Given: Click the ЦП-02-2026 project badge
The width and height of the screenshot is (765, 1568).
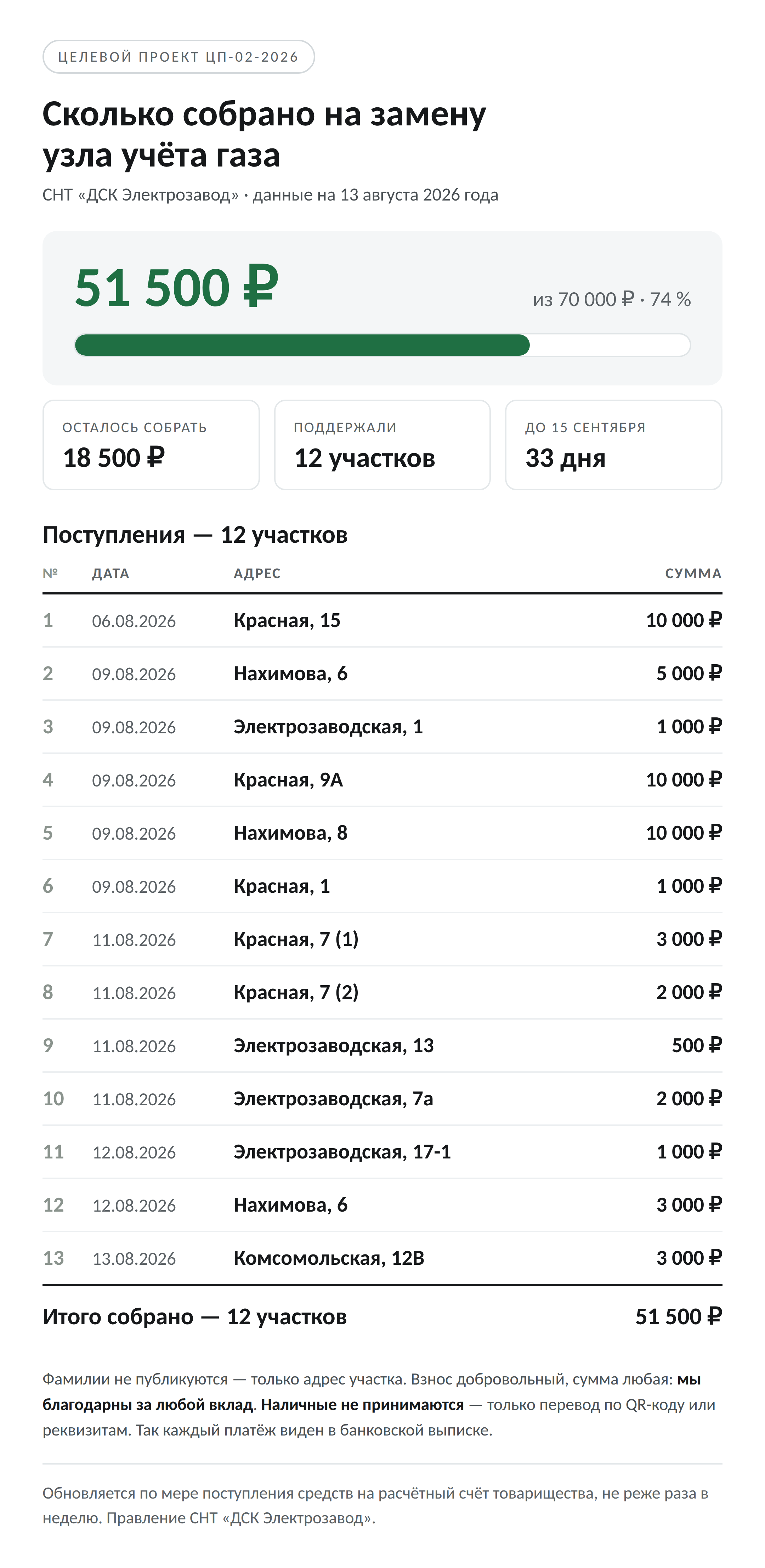Looking at the screenshot, I should [x=178, y=57].
